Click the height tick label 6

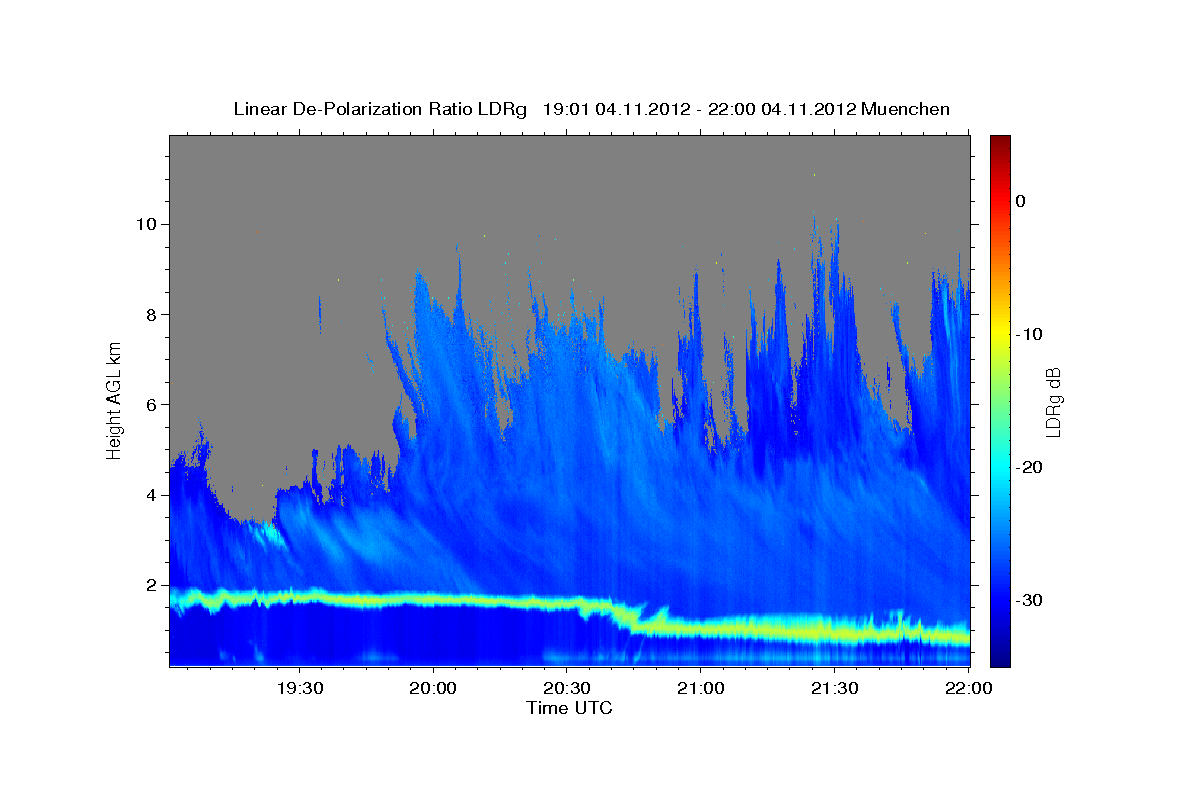point(154,405)
